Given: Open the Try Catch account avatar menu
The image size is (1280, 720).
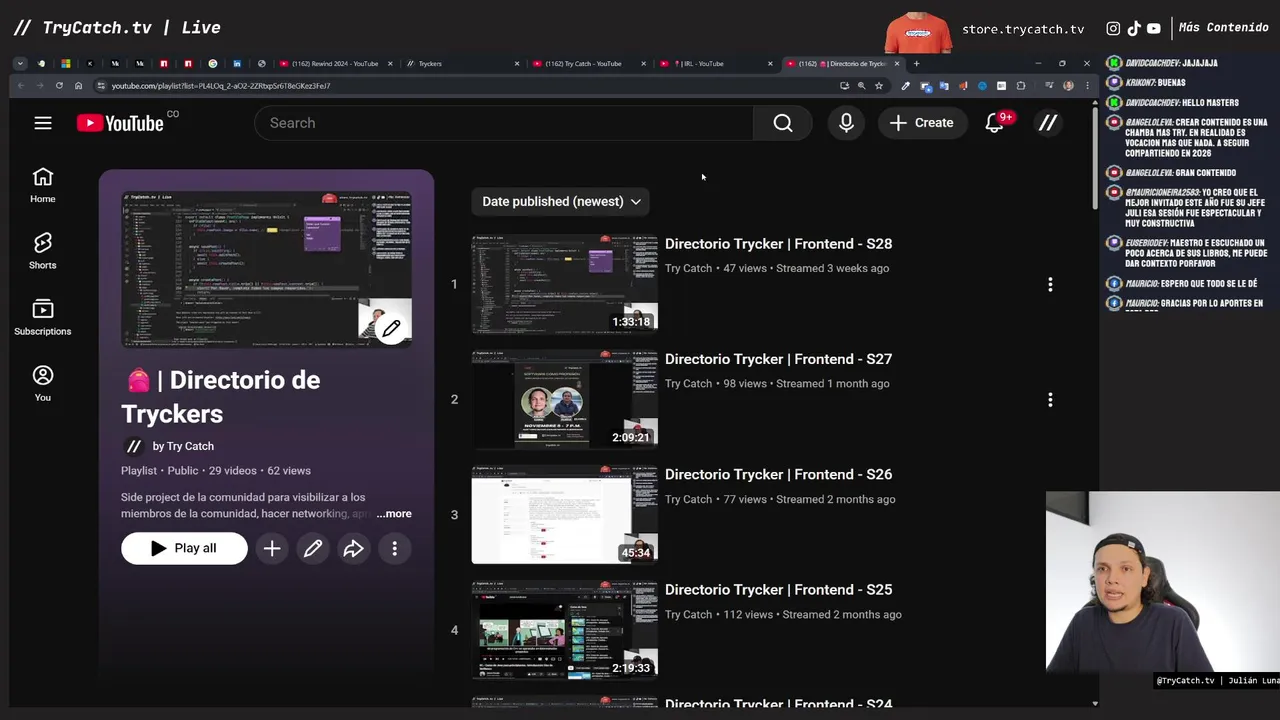Looking at the screenshot, I should [1048, 123].
